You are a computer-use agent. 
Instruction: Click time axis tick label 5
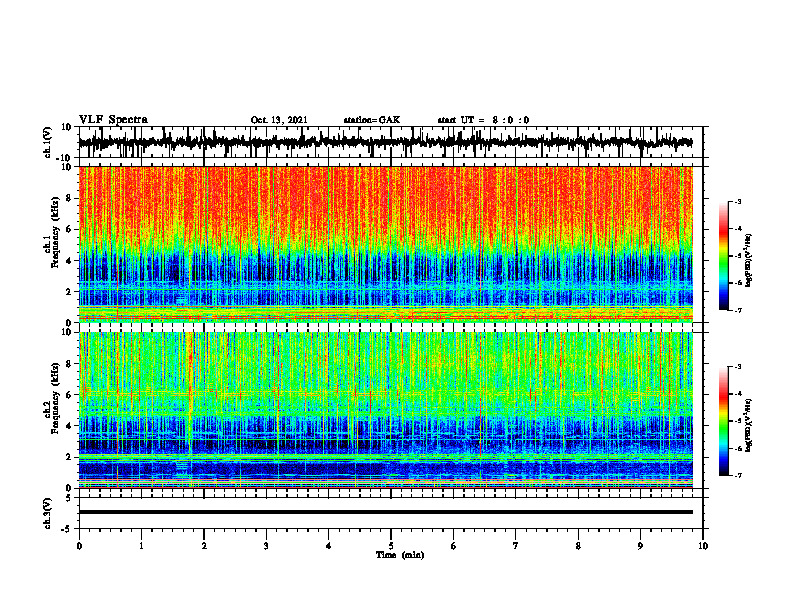(x=391, y=546)
